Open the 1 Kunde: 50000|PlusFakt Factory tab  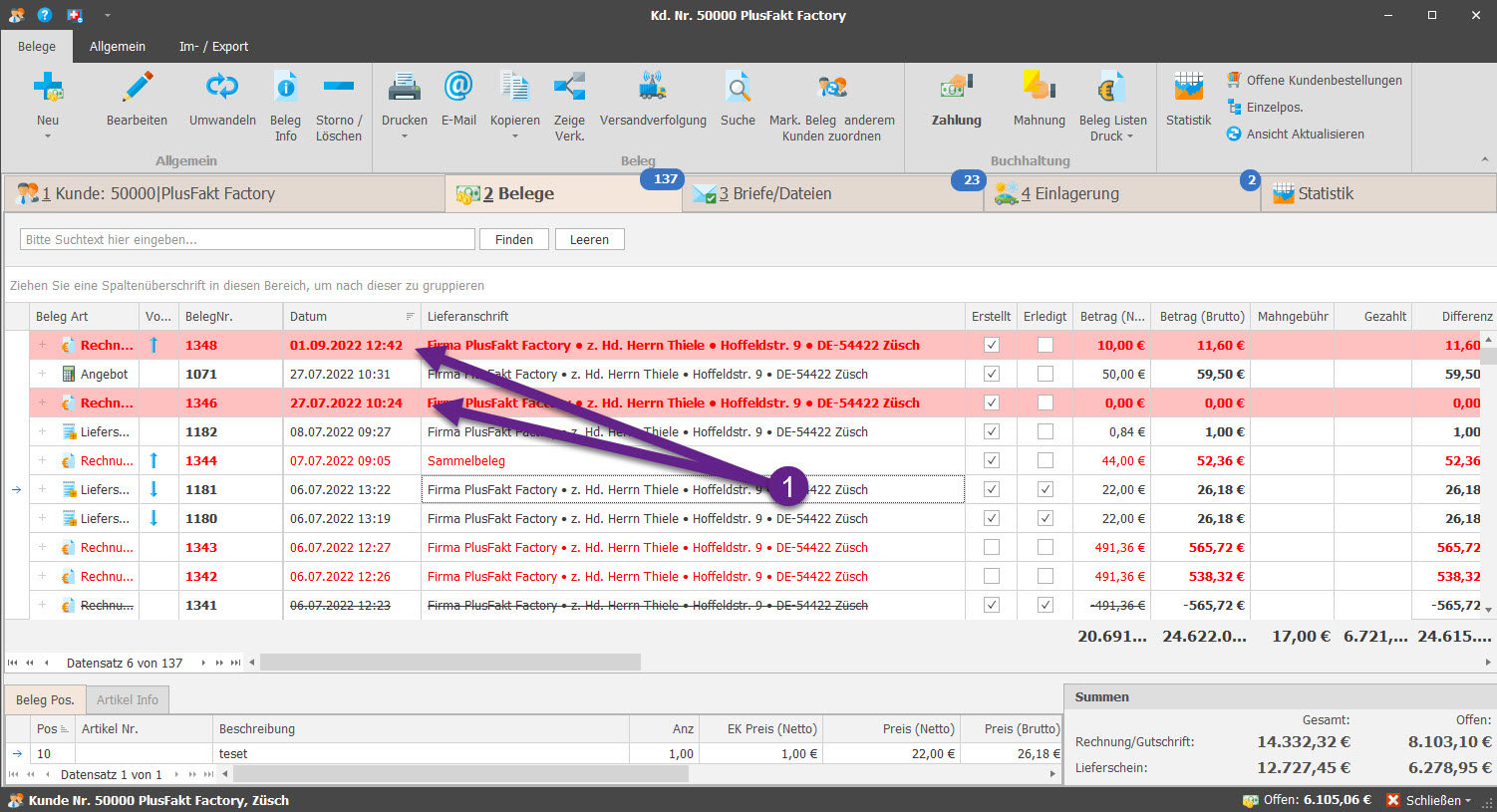coord(224,193)
